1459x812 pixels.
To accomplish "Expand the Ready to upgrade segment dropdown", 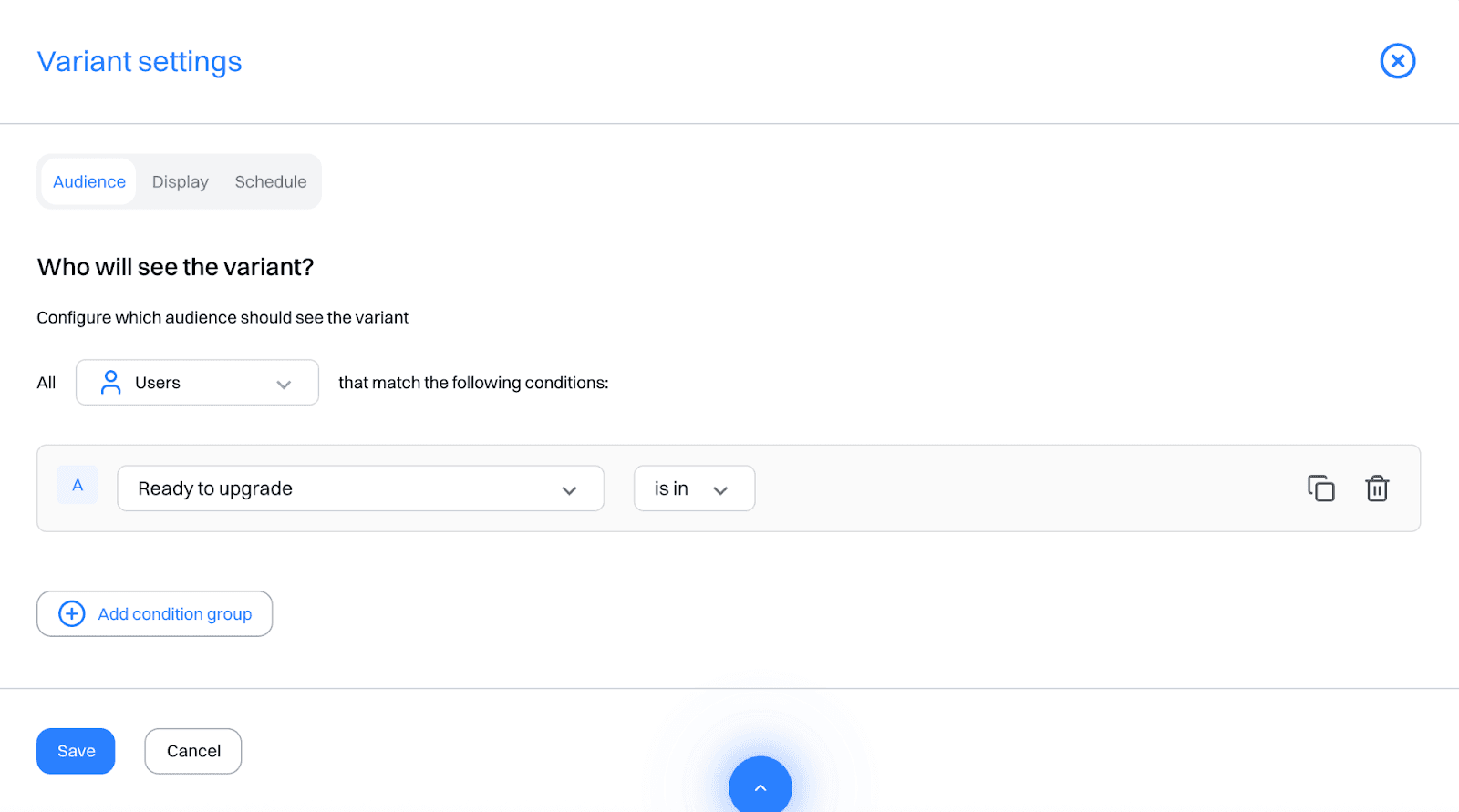I will 360,488.
